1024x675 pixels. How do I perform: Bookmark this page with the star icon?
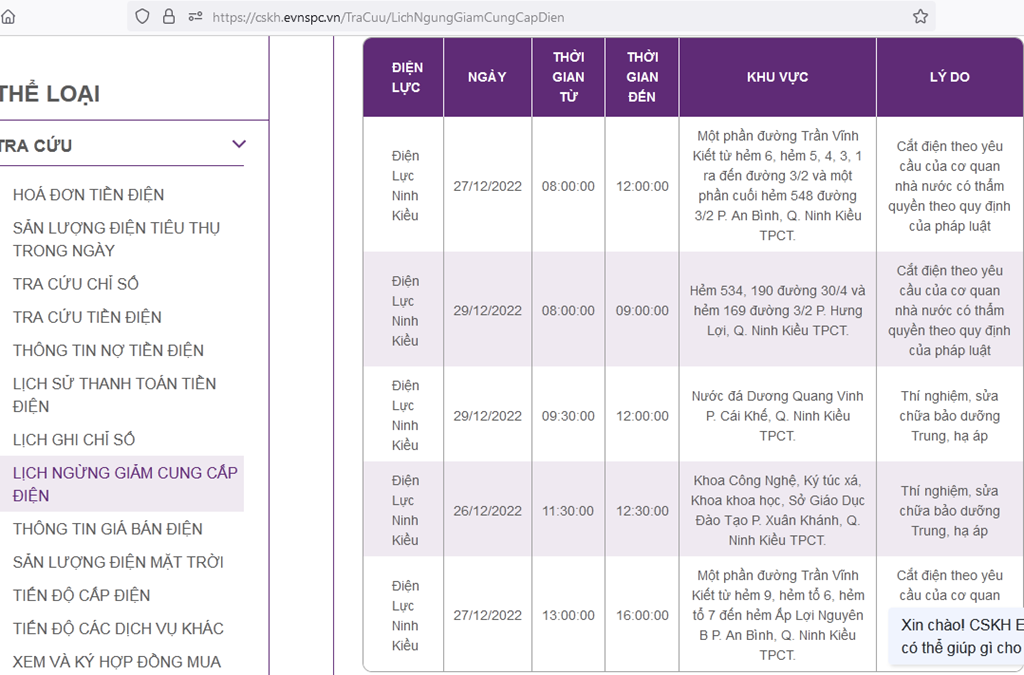(x=920, y=17)
